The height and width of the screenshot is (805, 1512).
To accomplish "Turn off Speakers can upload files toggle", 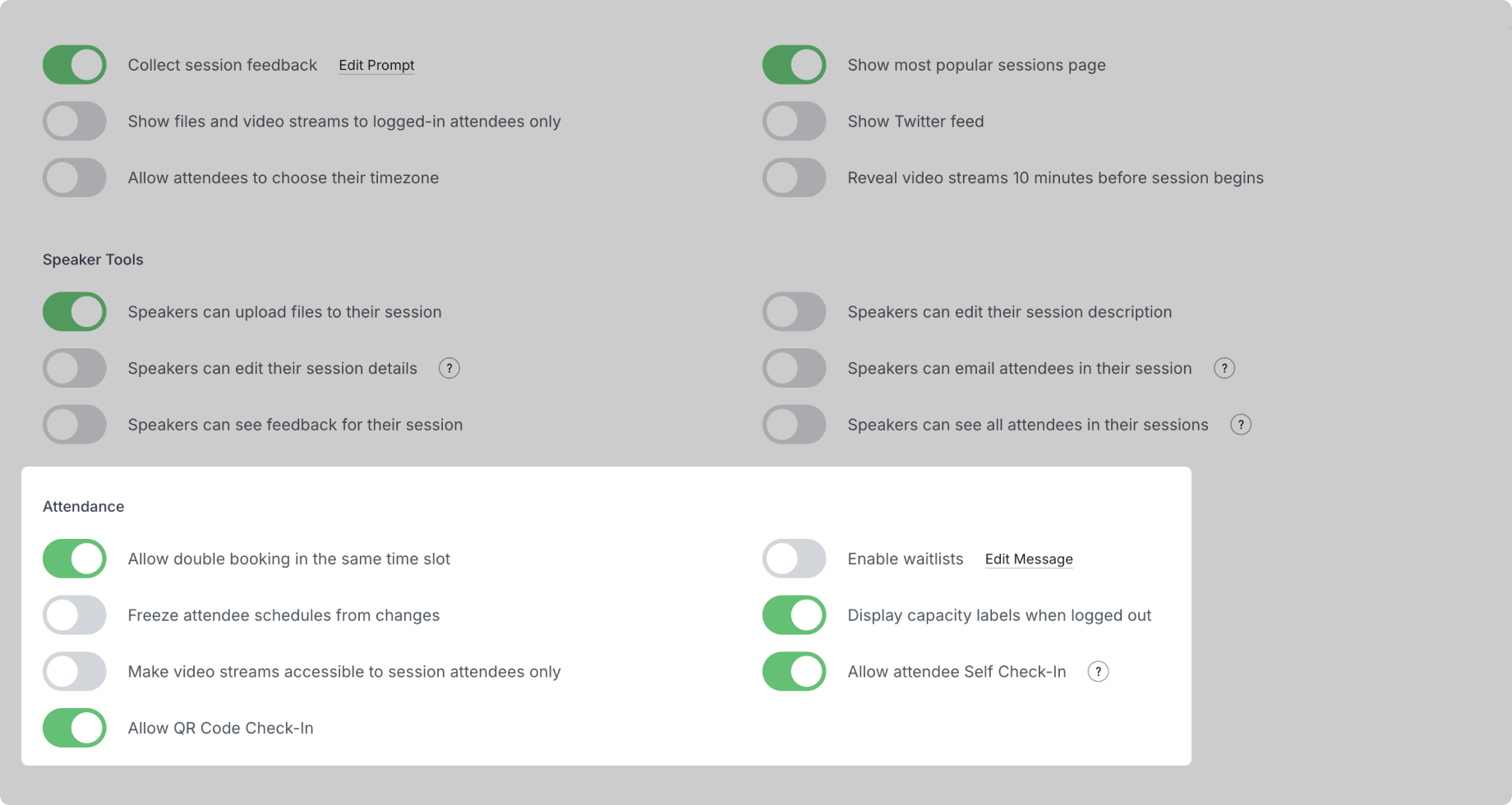I will pos(75,311).
